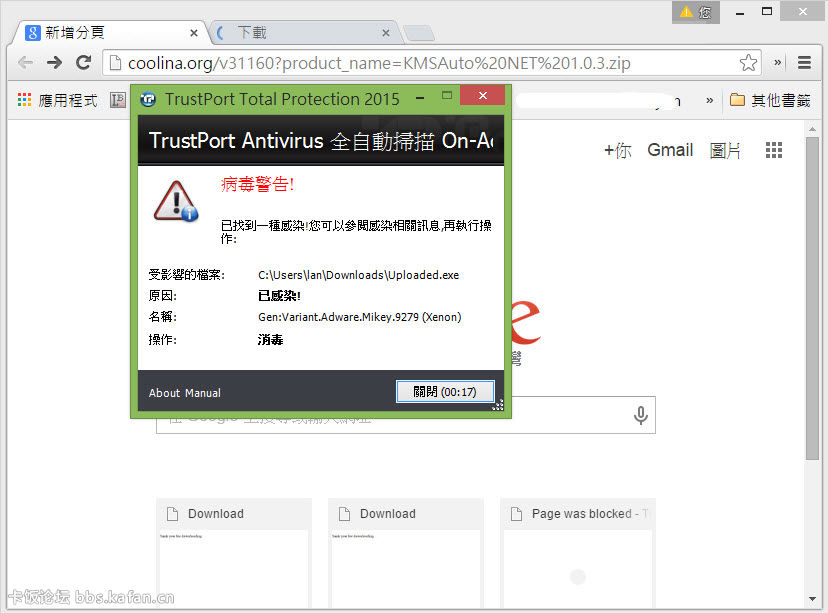The height and width of the screenshot is (613, 828).
Task: Click the browser forward arrow
Action: (54, 63)
